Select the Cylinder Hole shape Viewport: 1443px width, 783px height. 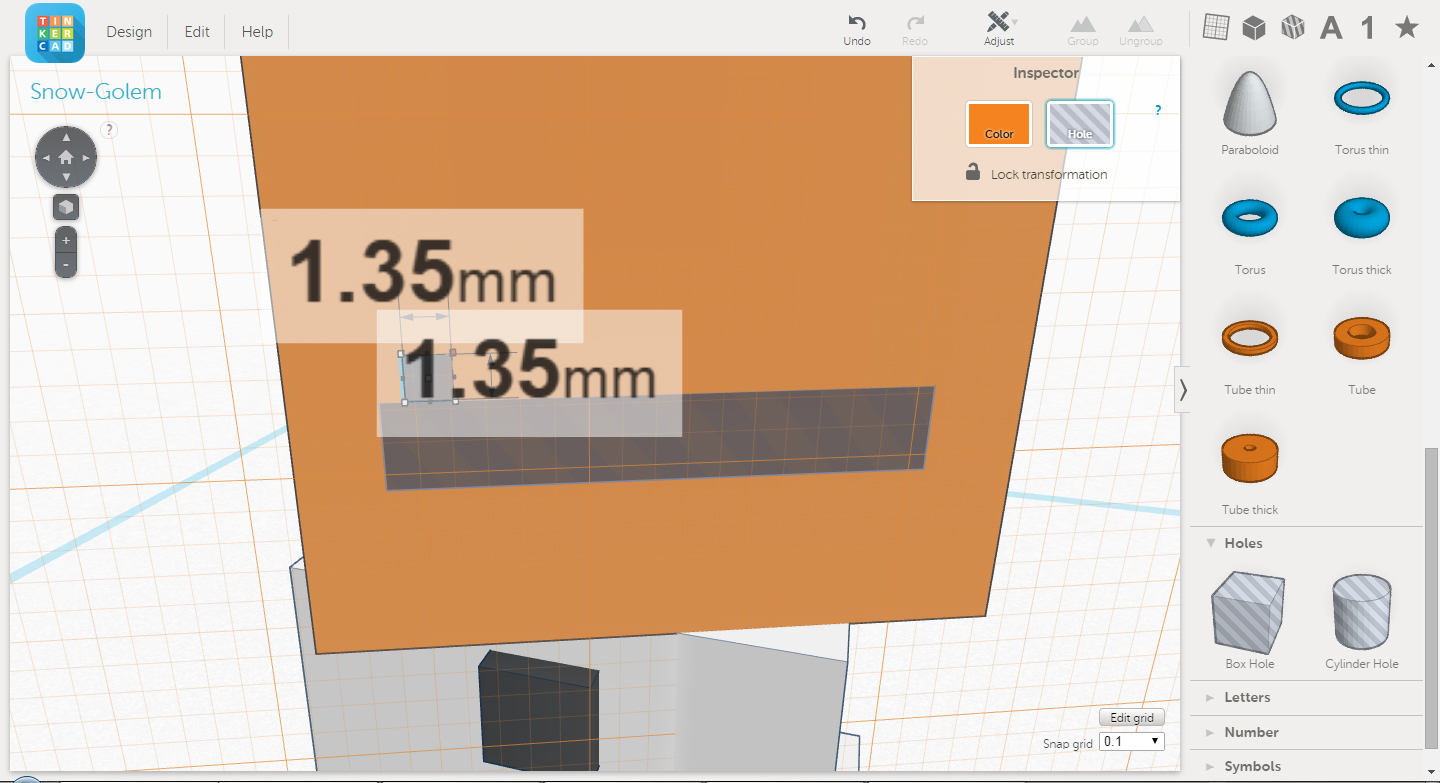1362,621
